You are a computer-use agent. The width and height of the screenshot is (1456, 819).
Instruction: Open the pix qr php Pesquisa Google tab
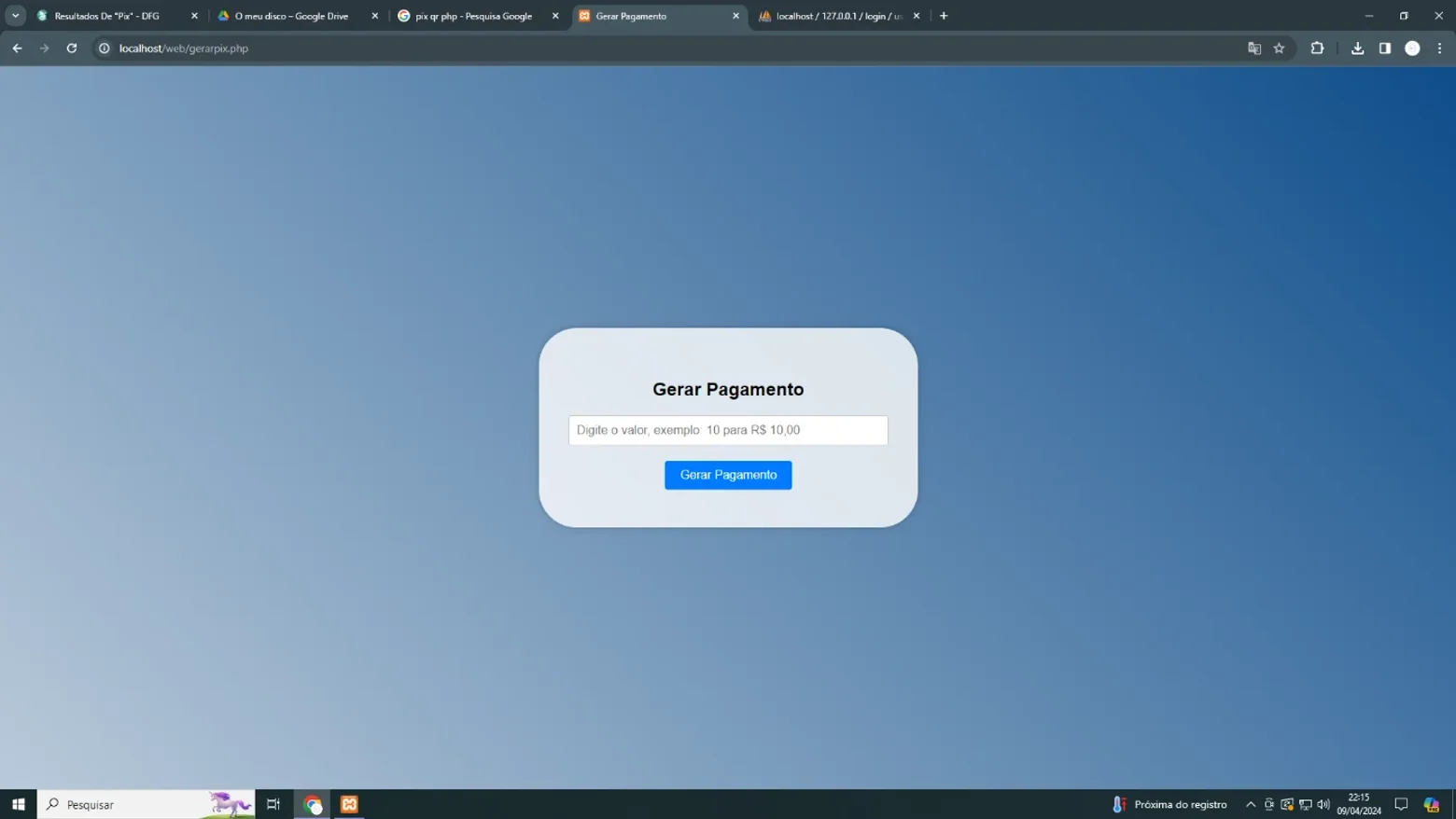click(473, 16)
